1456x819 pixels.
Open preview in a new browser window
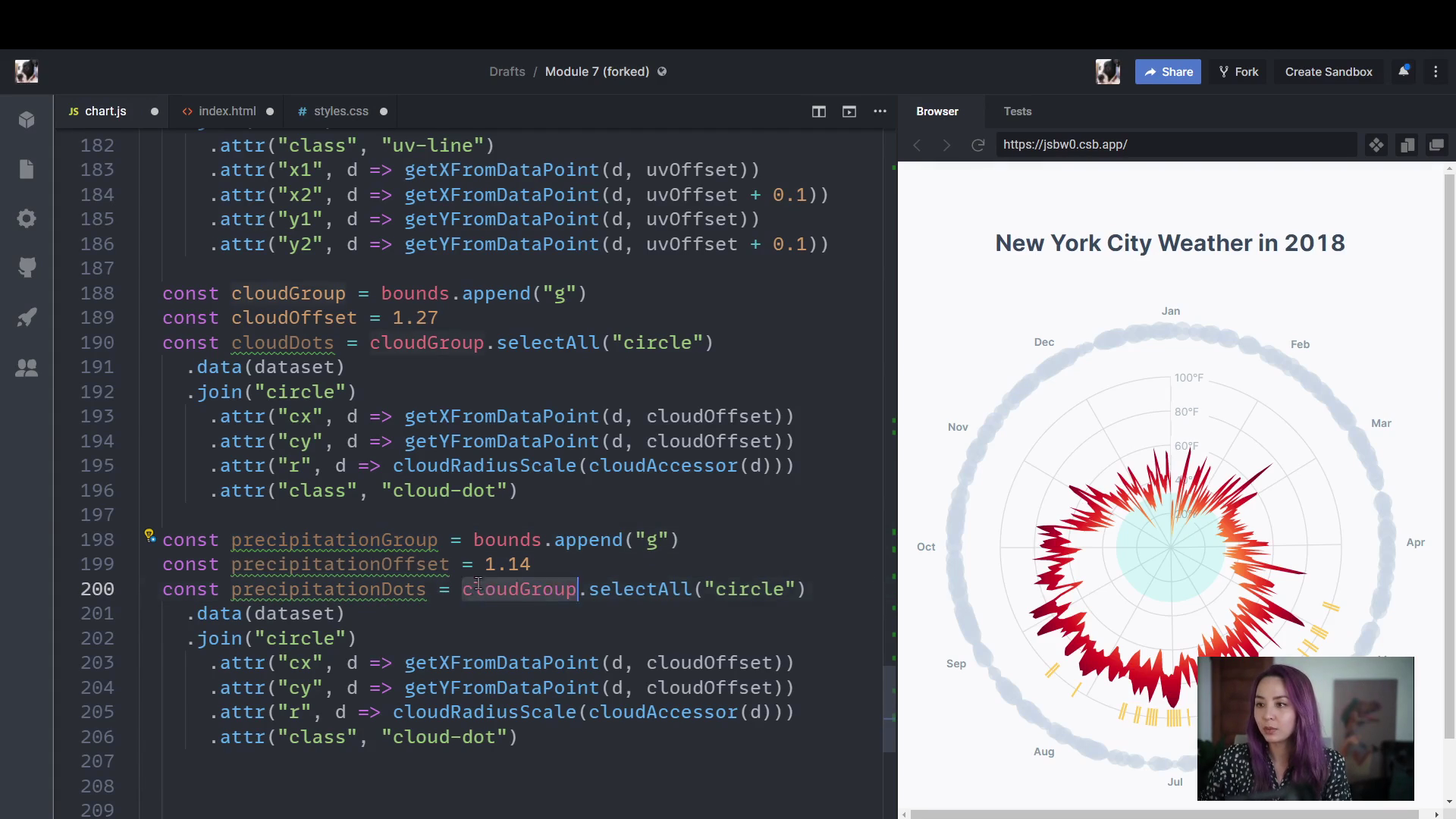(1437, 145)
